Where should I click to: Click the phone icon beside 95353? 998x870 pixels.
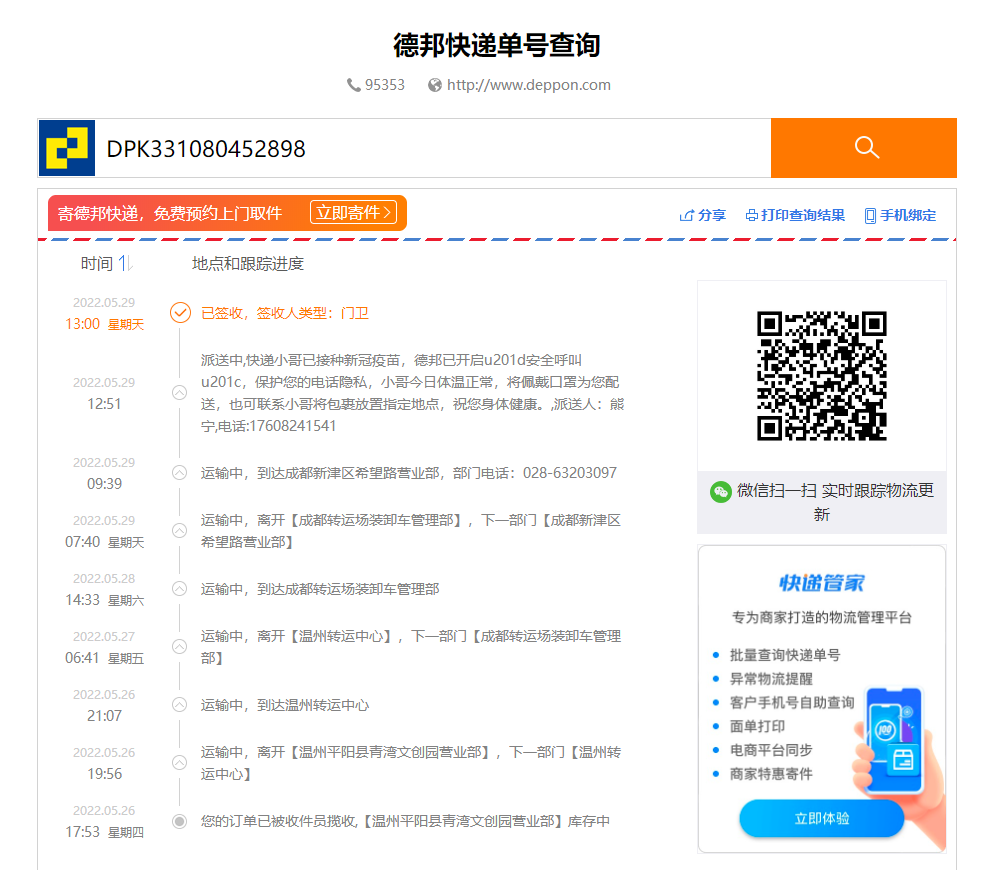click(353, 85)
